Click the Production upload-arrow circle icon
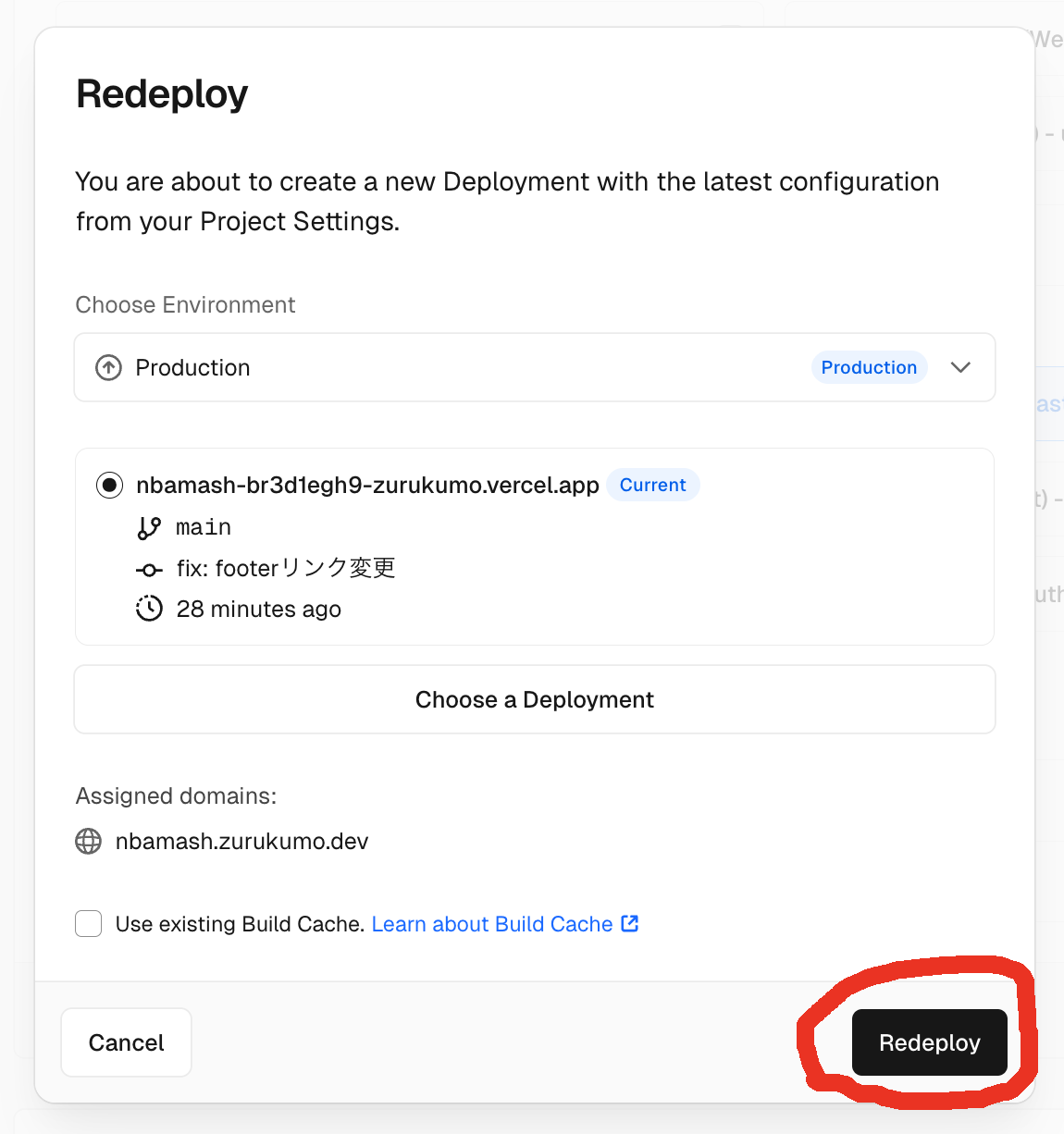The image size is (1064, 1134). click(109, 368)
